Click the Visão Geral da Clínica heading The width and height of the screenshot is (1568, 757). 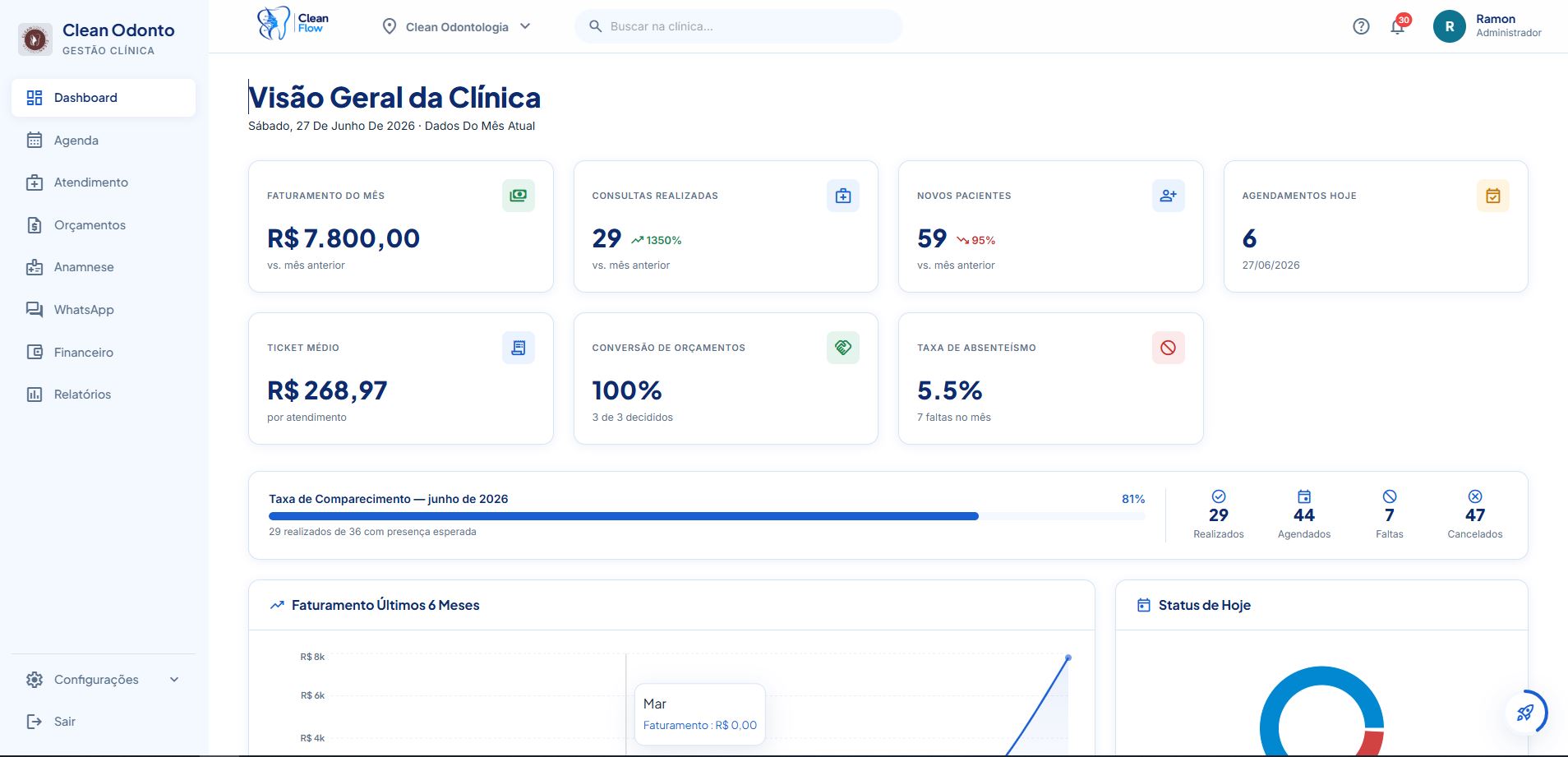coord(394,98)
